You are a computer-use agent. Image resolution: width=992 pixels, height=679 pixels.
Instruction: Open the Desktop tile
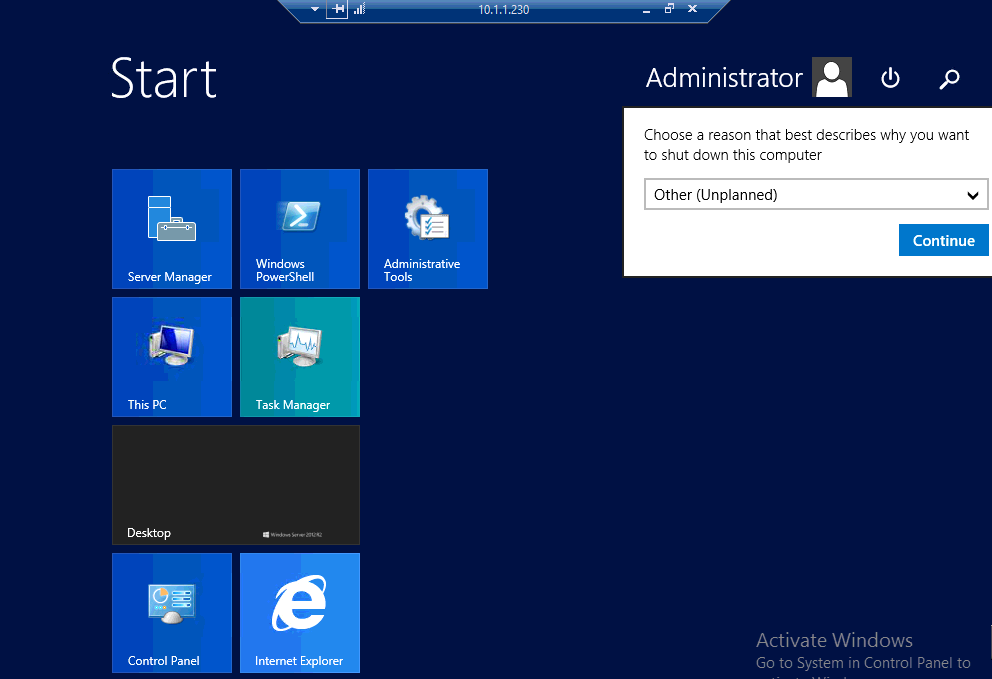236,485
